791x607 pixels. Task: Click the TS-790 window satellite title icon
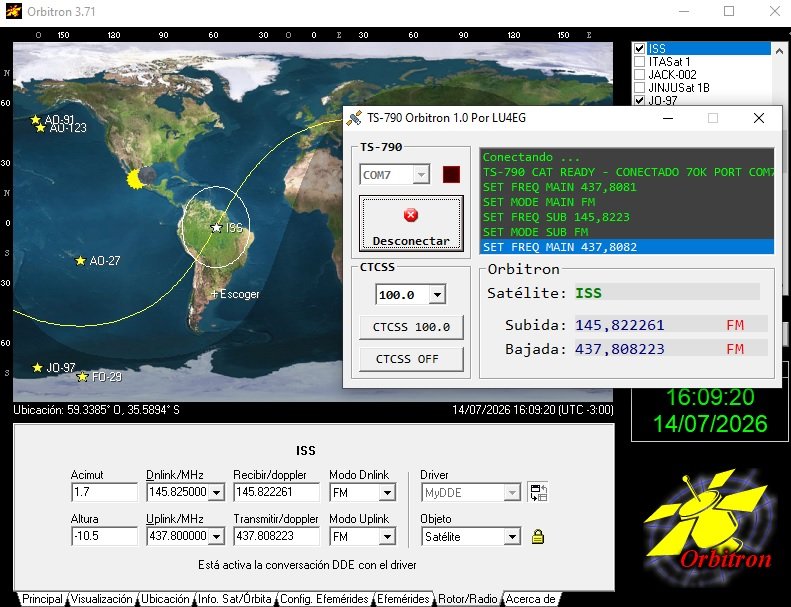point(354,119)
